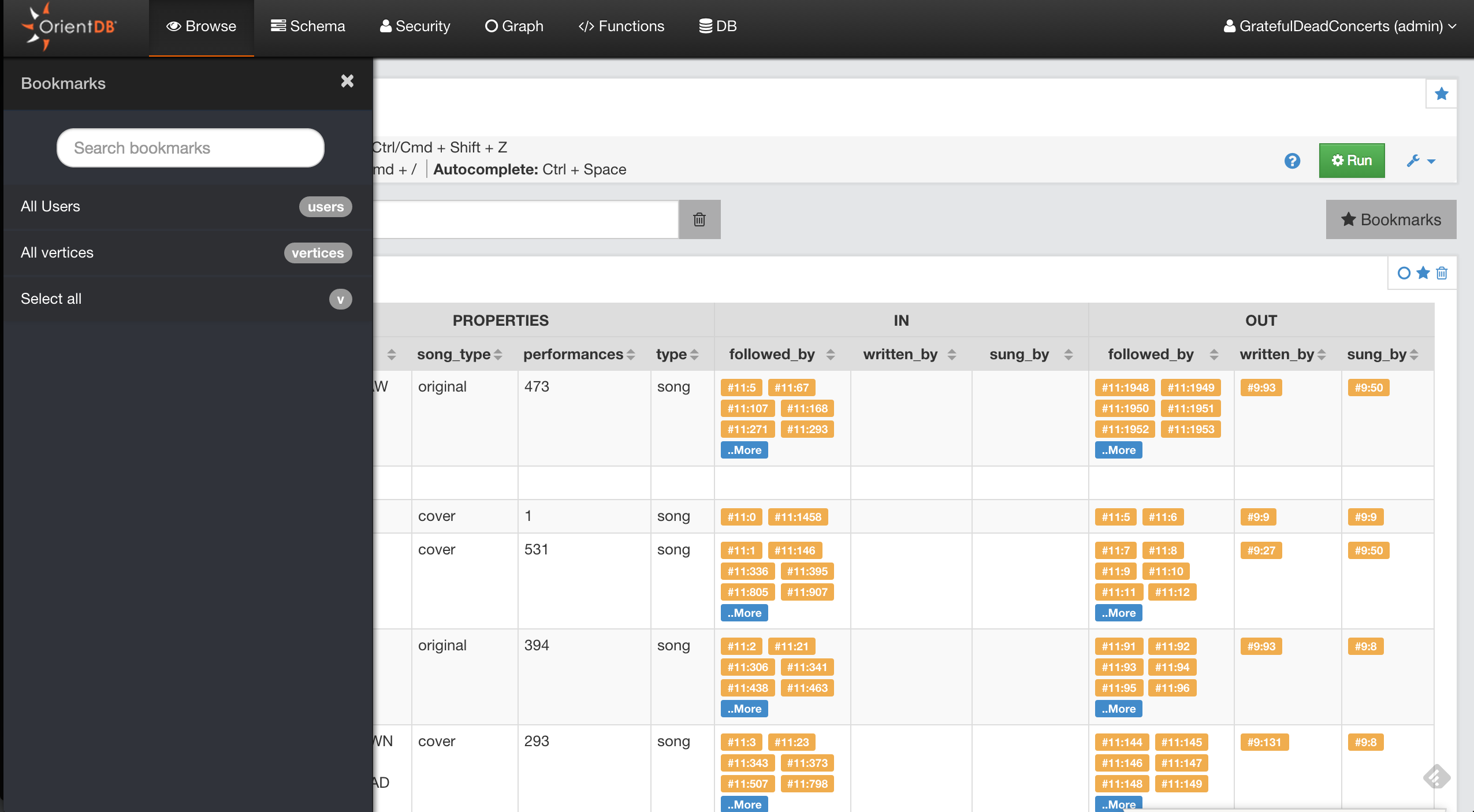Close the Bookmarks side panel
This screenshot has width=1474, height=812.
347,81
